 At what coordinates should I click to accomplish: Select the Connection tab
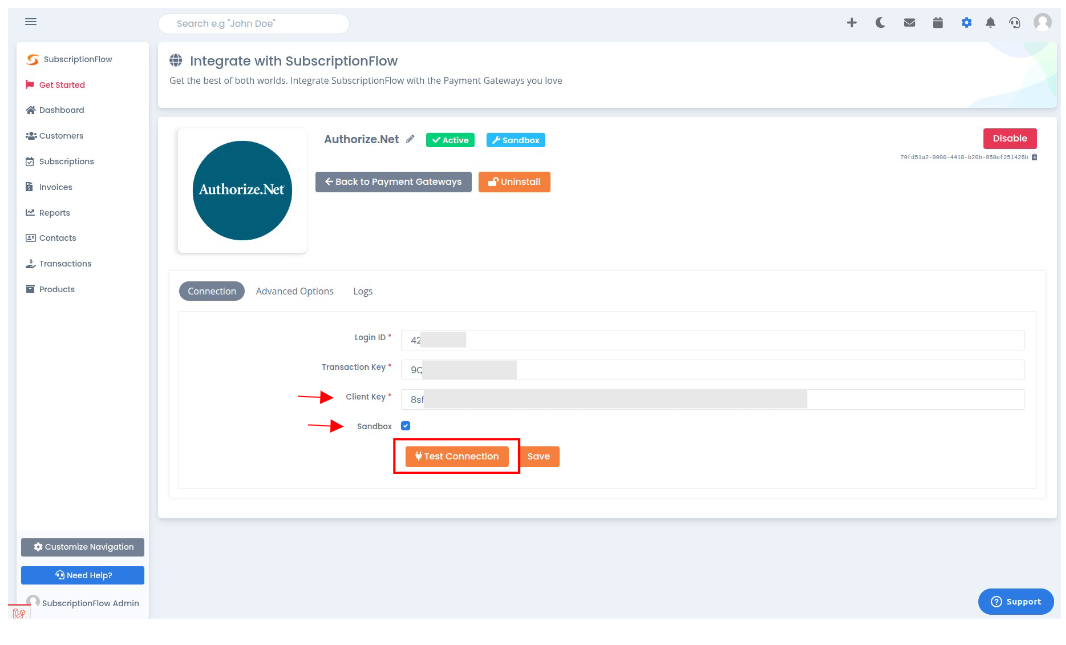point(211,291)
